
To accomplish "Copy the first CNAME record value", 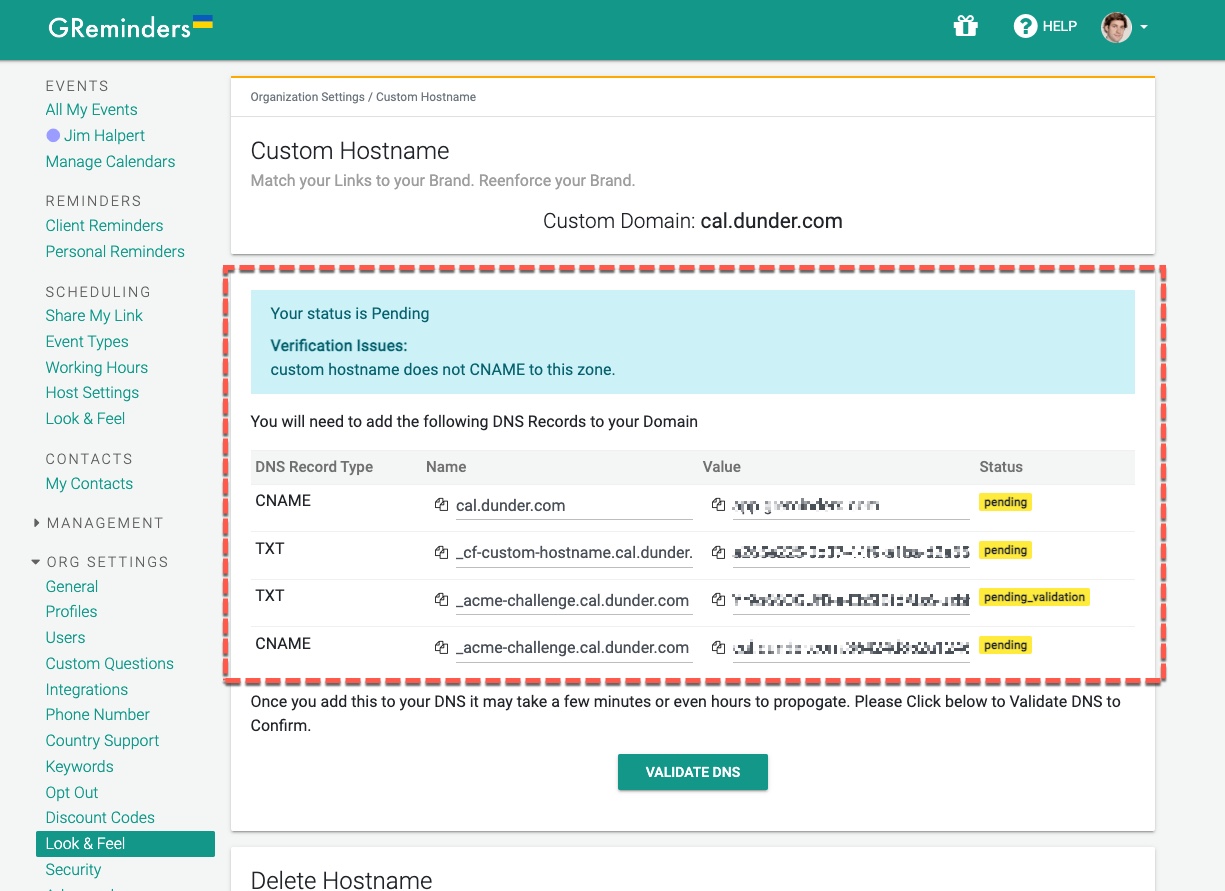I will [718, 505].
